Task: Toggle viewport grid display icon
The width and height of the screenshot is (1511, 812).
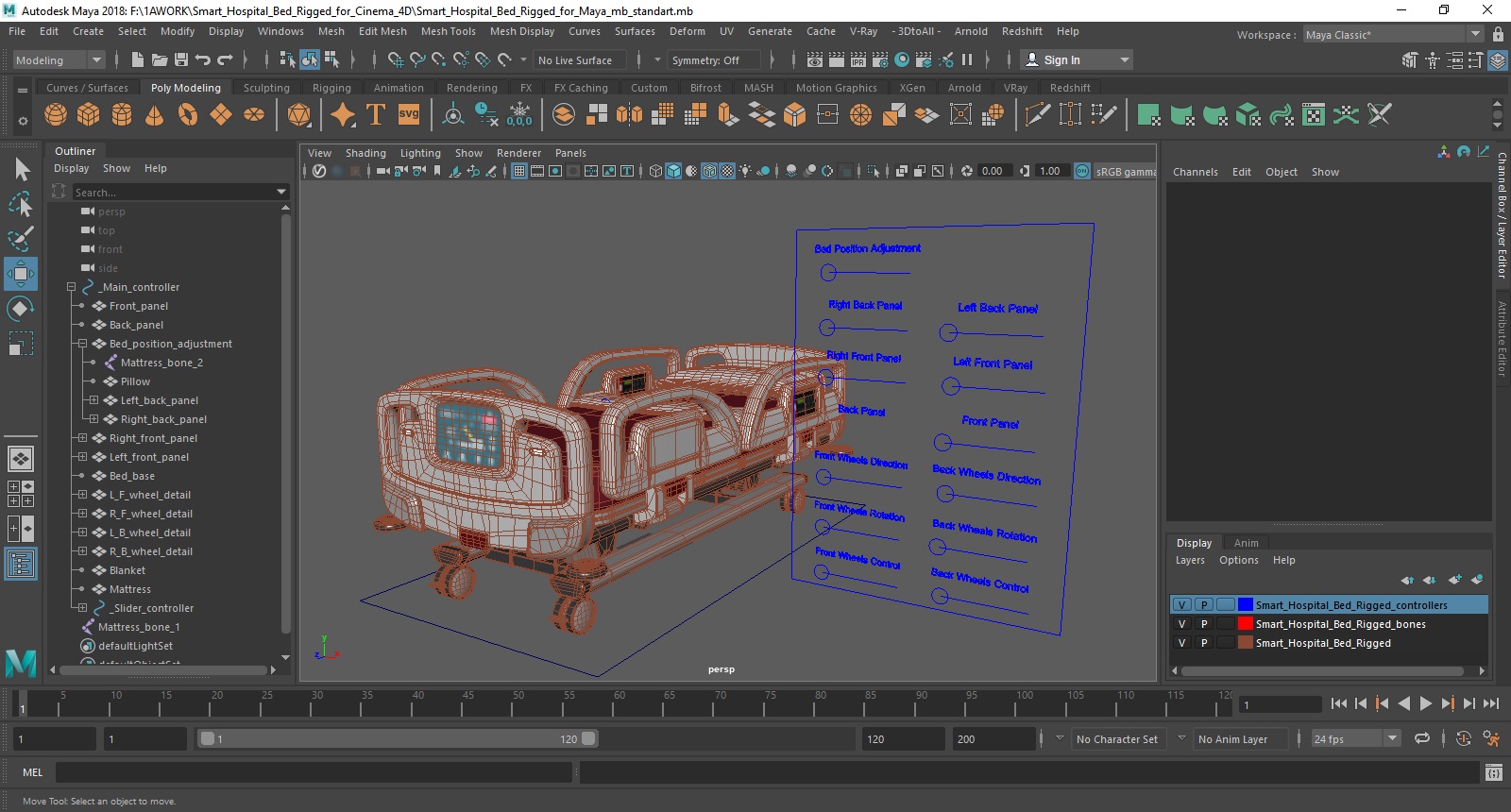Action: click(x=519, y=171)
